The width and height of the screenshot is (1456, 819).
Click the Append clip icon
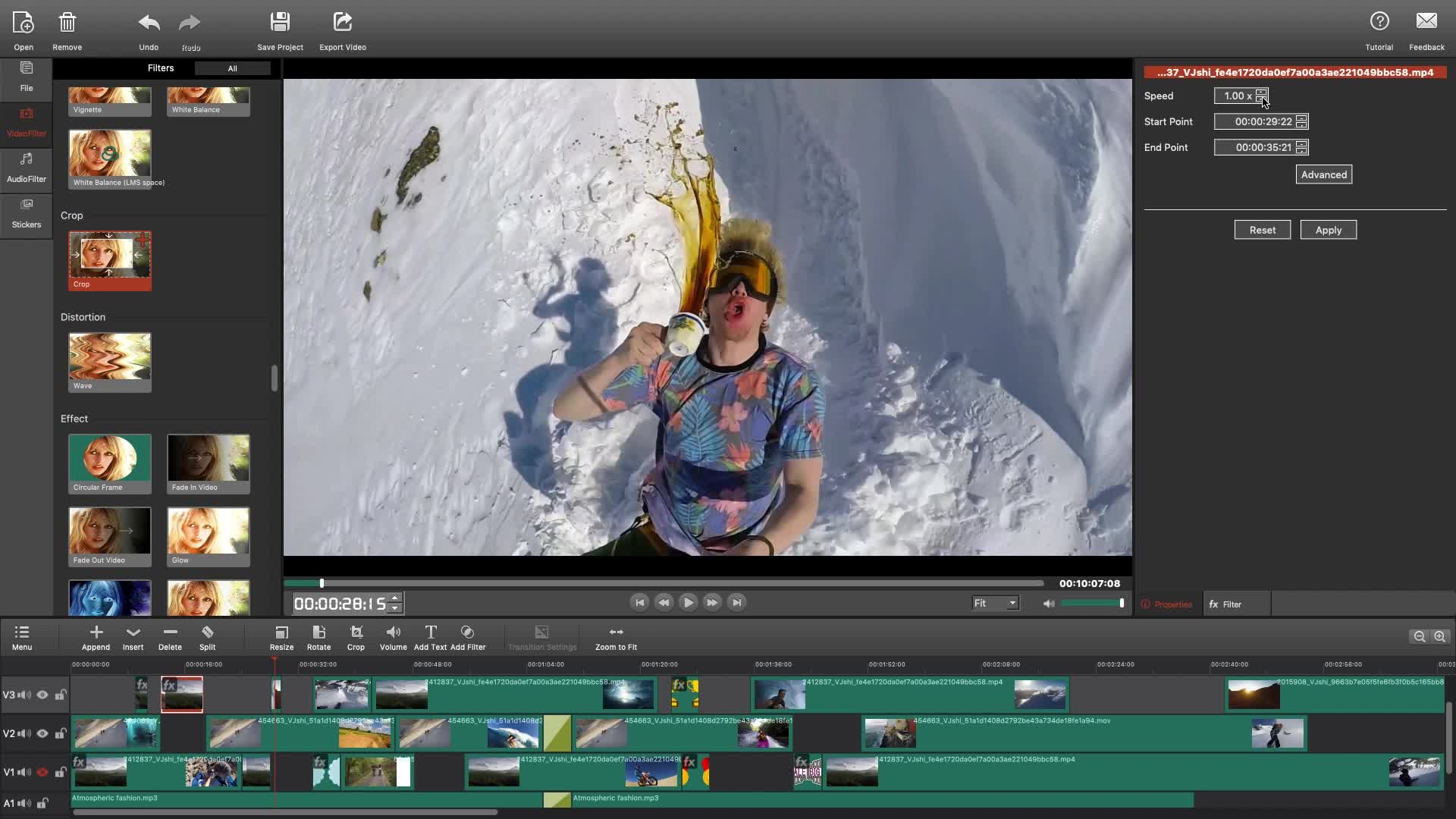point(96,632)
